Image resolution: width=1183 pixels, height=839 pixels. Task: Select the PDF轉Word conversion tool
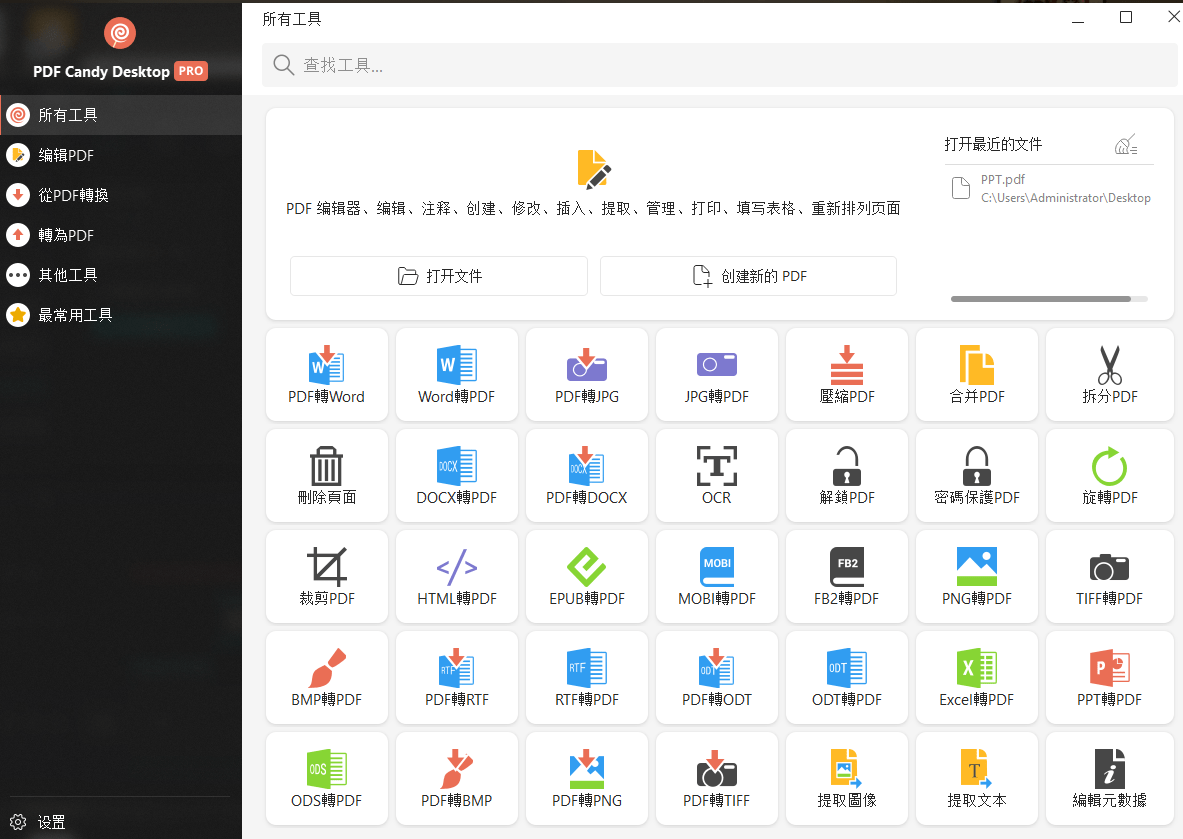pos(326,375)
